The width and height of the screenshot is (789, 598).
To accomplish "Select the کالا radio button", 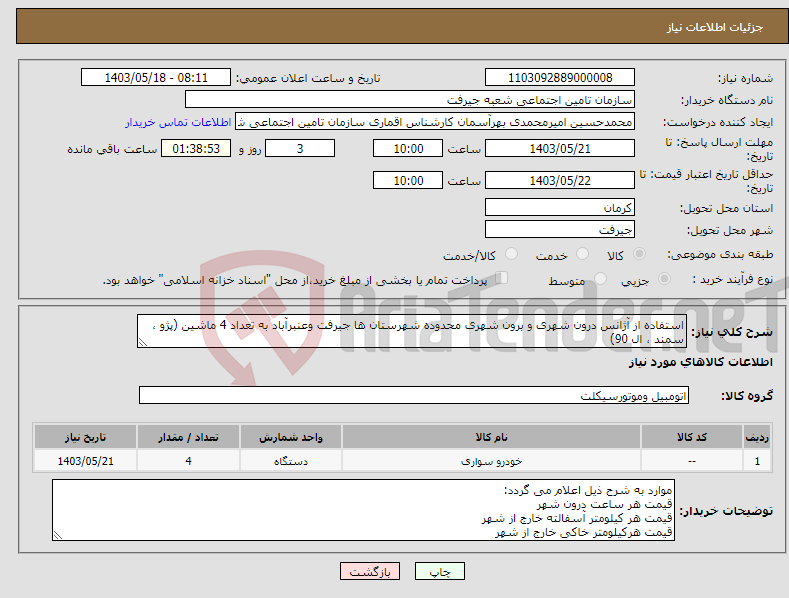I will tap(640, 254).
